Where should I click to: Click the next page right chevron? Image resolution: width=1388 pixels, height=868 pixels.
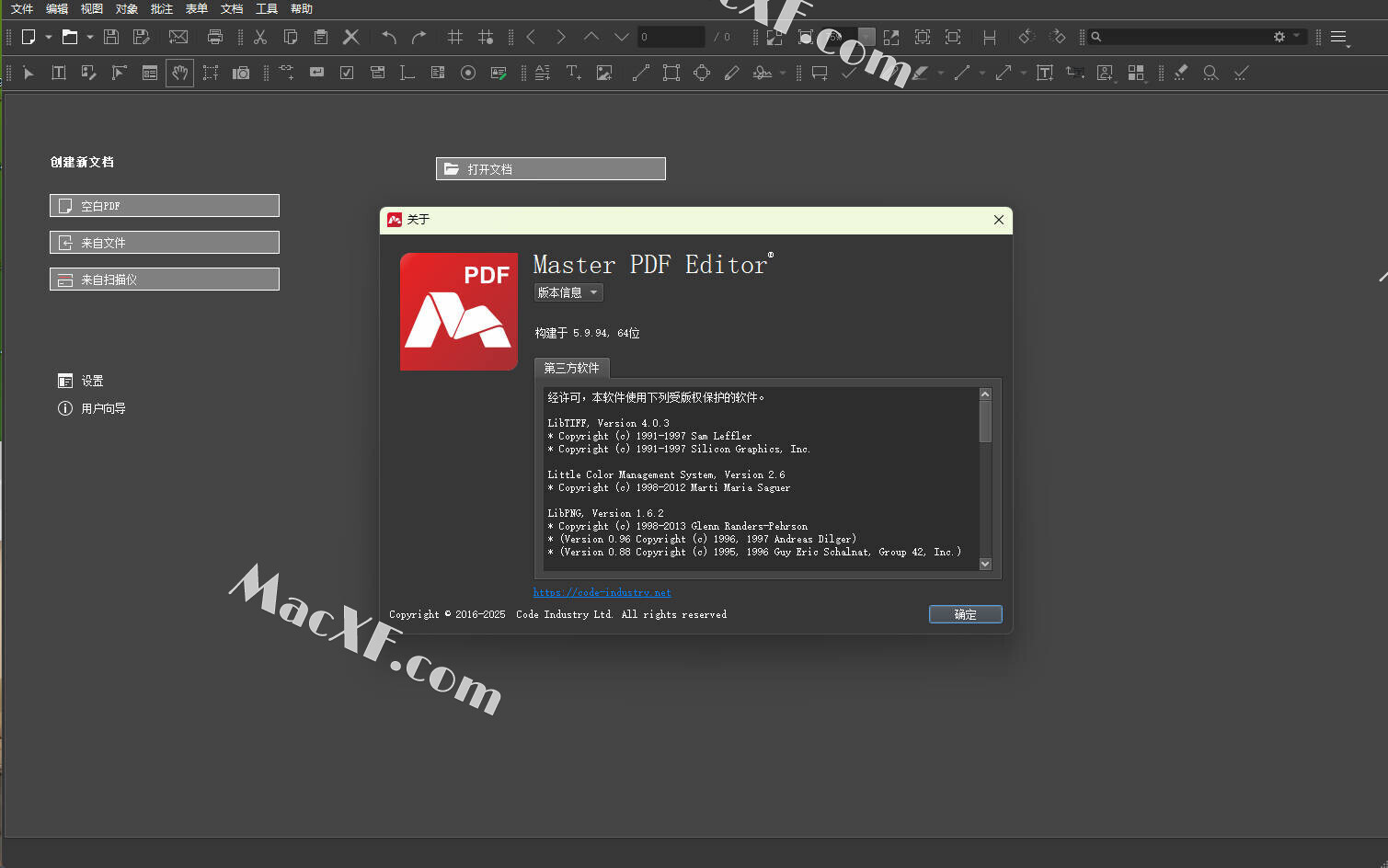(x=561, y=37)
